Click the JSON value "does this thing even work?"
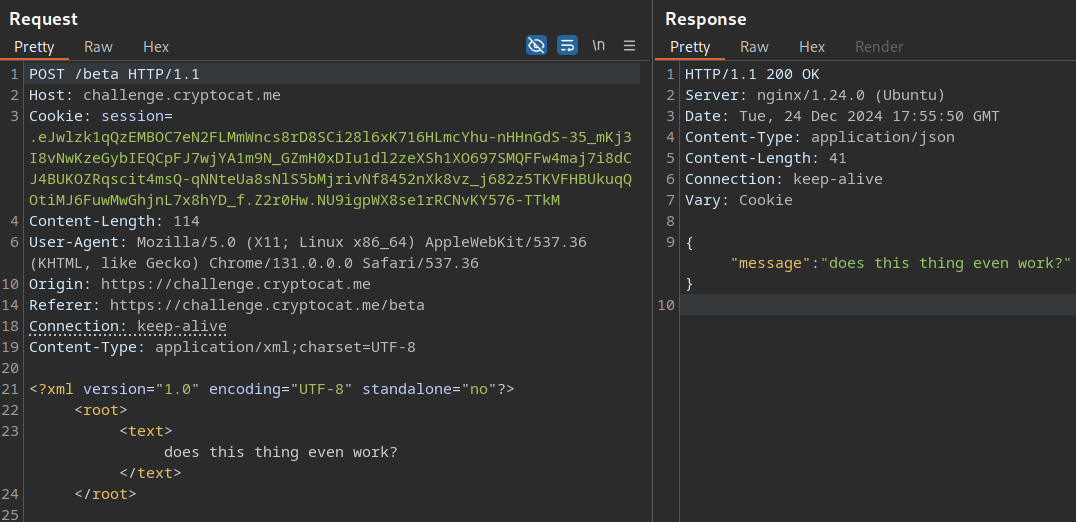This screenshot has width=1076, height=522. [946, 263]
